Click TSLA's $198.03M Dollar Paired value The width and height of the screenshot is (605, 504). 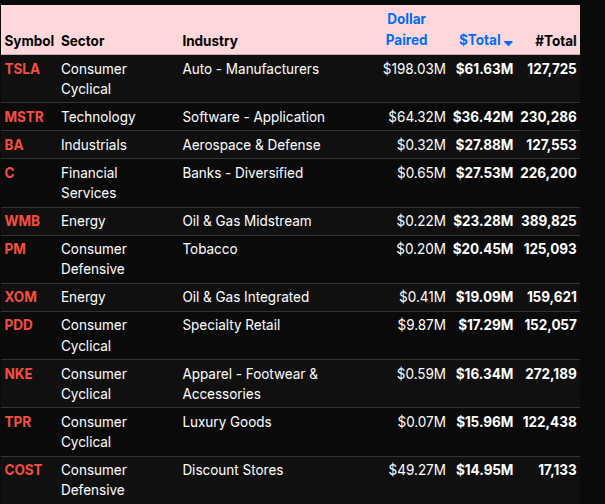tap(414, 69)
